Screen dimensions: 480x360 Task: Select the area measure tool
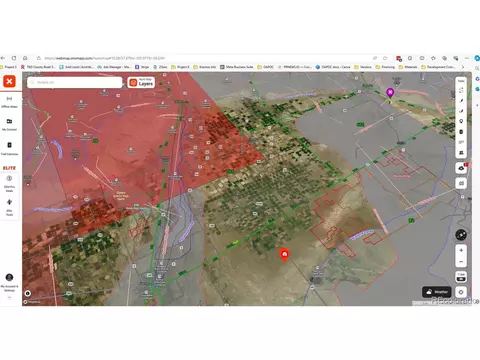pos(461,142)
